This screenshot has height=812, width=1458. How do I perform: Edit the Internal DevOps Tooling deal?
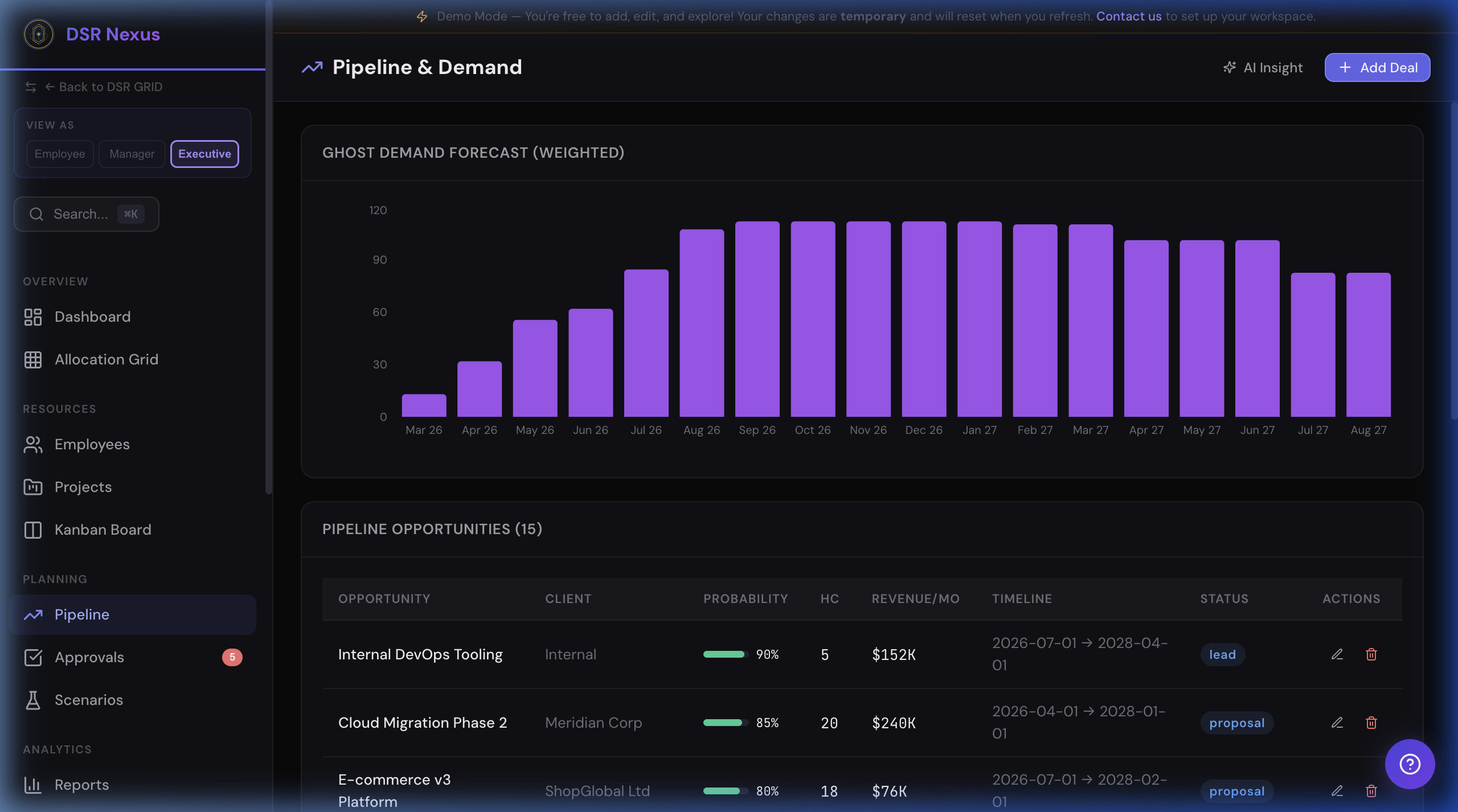pos(1337,654)
